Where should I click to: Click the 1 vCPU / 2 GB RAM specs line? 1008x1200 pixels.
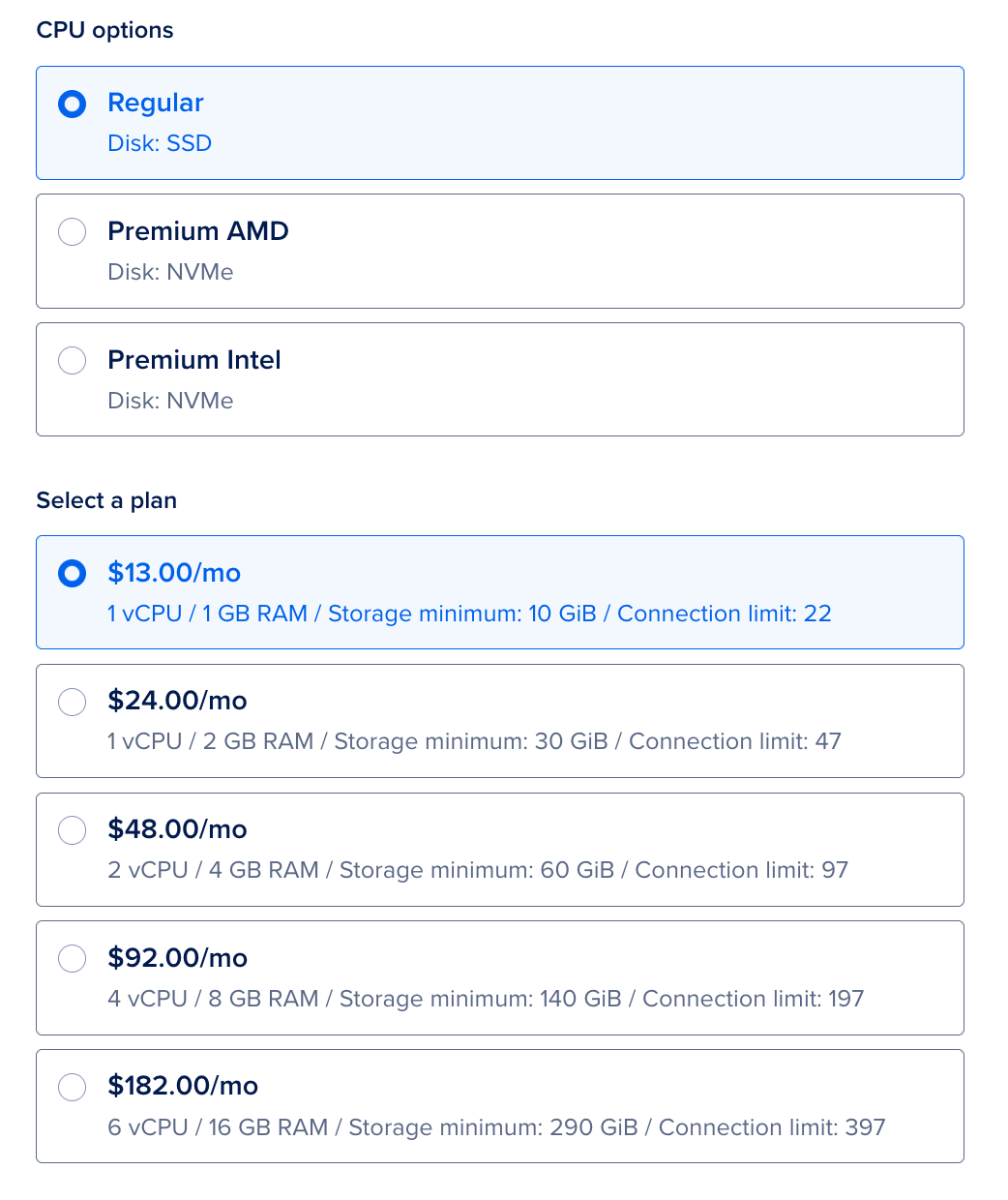tap(474, 741)
